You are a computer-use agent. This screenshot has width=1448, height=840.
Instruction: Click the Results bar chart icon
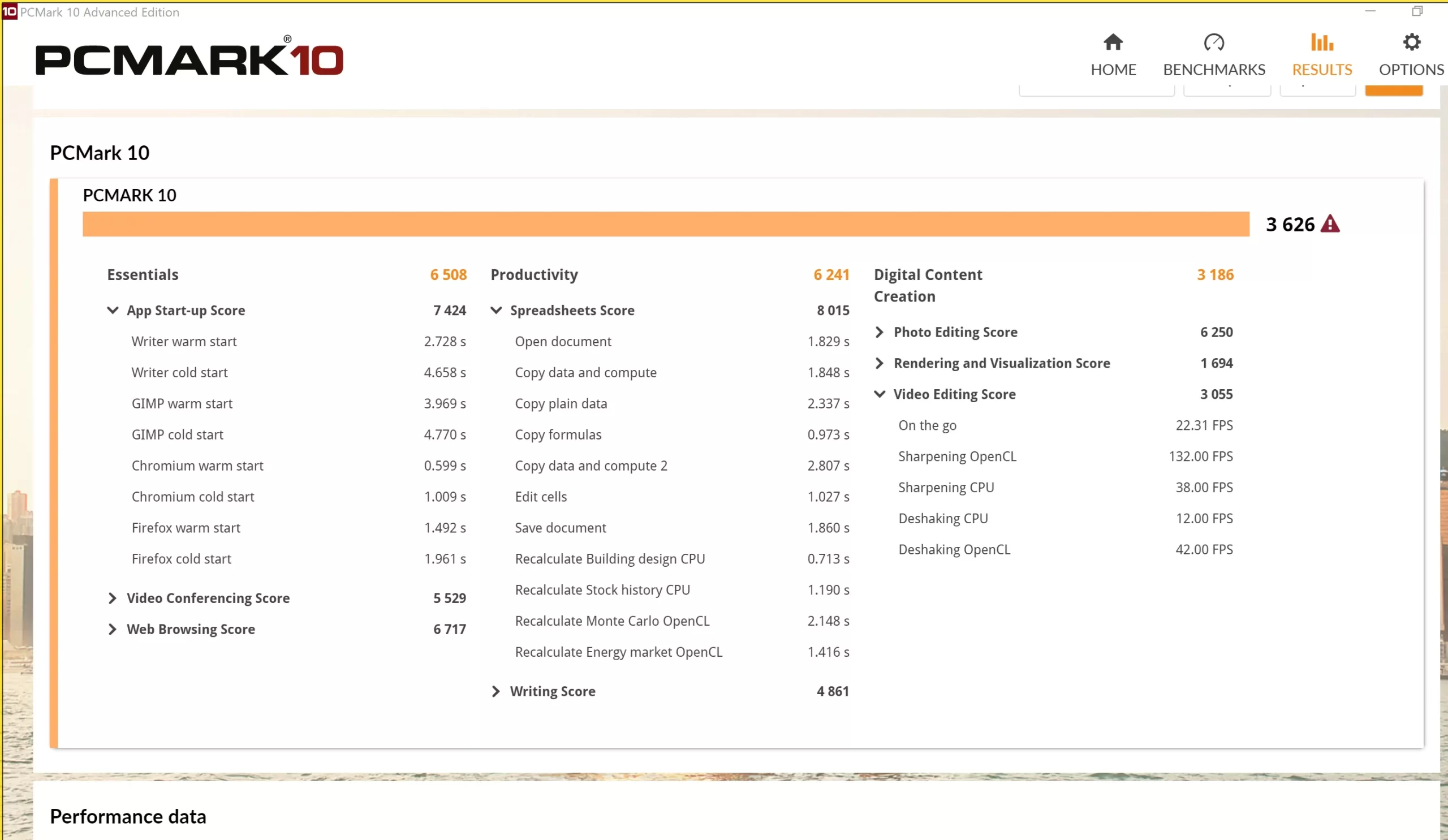coord(1322,42)
